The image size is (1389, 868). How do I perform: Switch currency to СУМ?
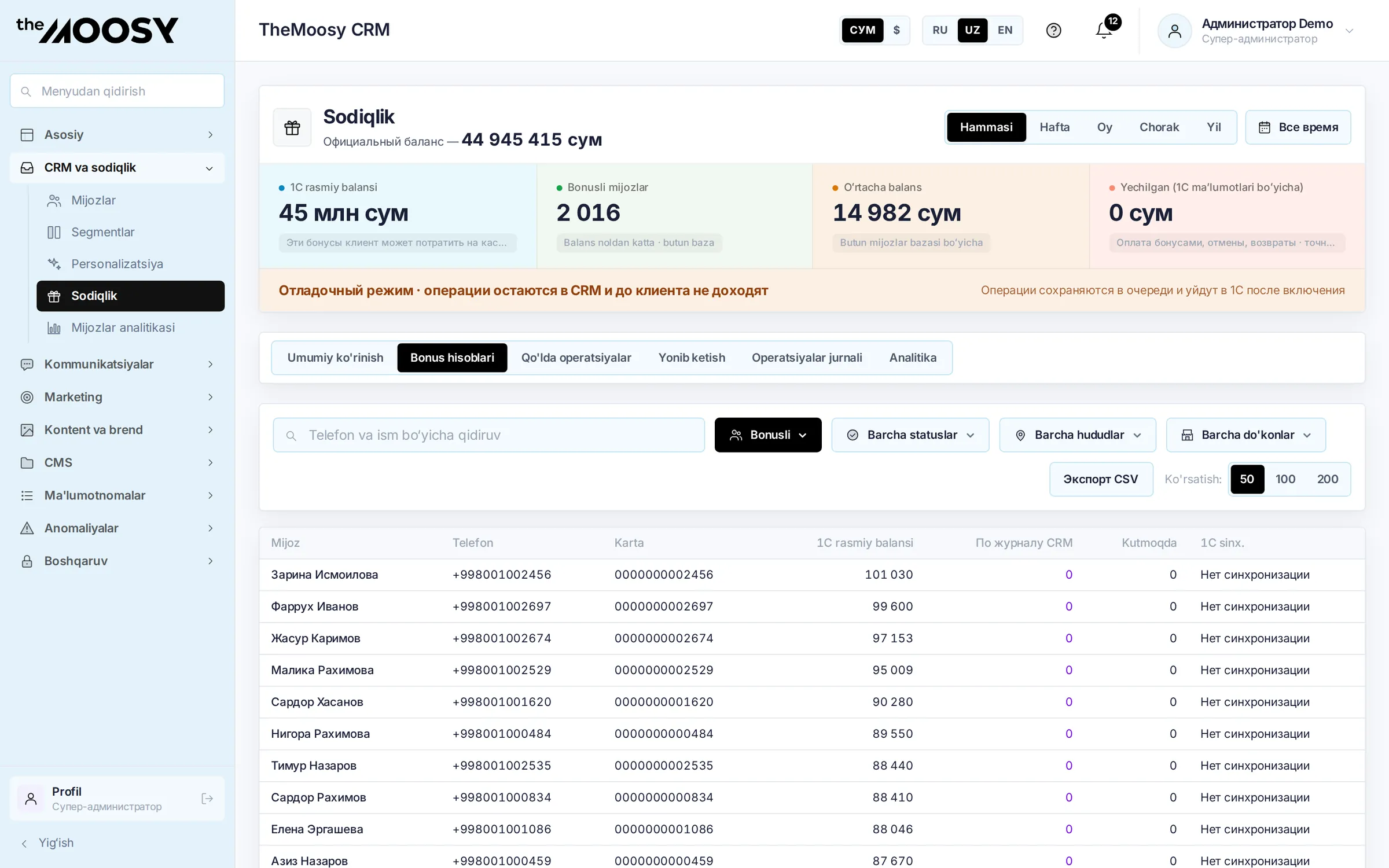pyautogui.click(x=862, y=30)
